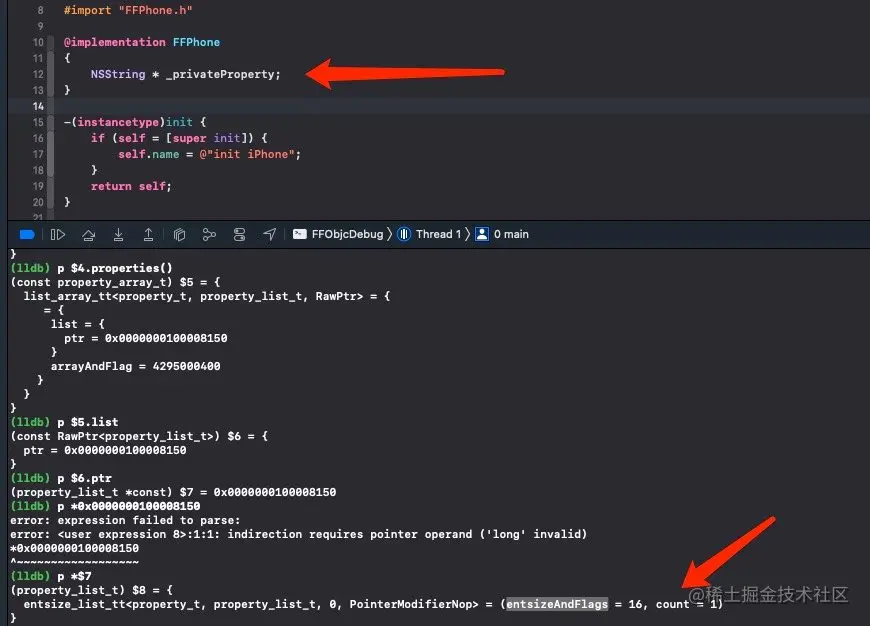
Task: Click the Step Into debug icon
Action: [x=118, y=235]
